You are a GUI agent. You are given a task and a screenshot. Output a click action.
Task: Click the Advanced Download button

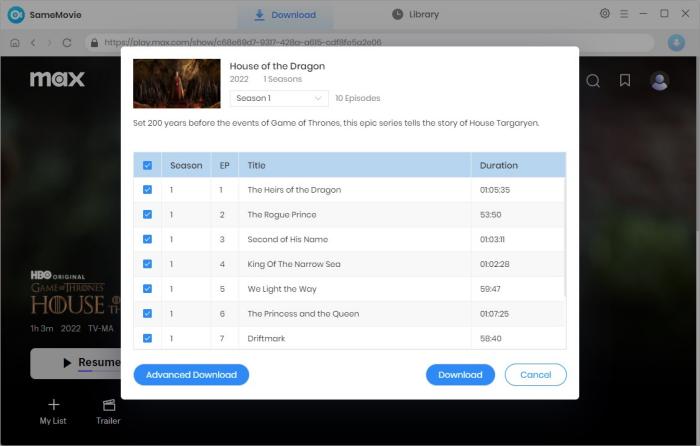tap(191, 375)
